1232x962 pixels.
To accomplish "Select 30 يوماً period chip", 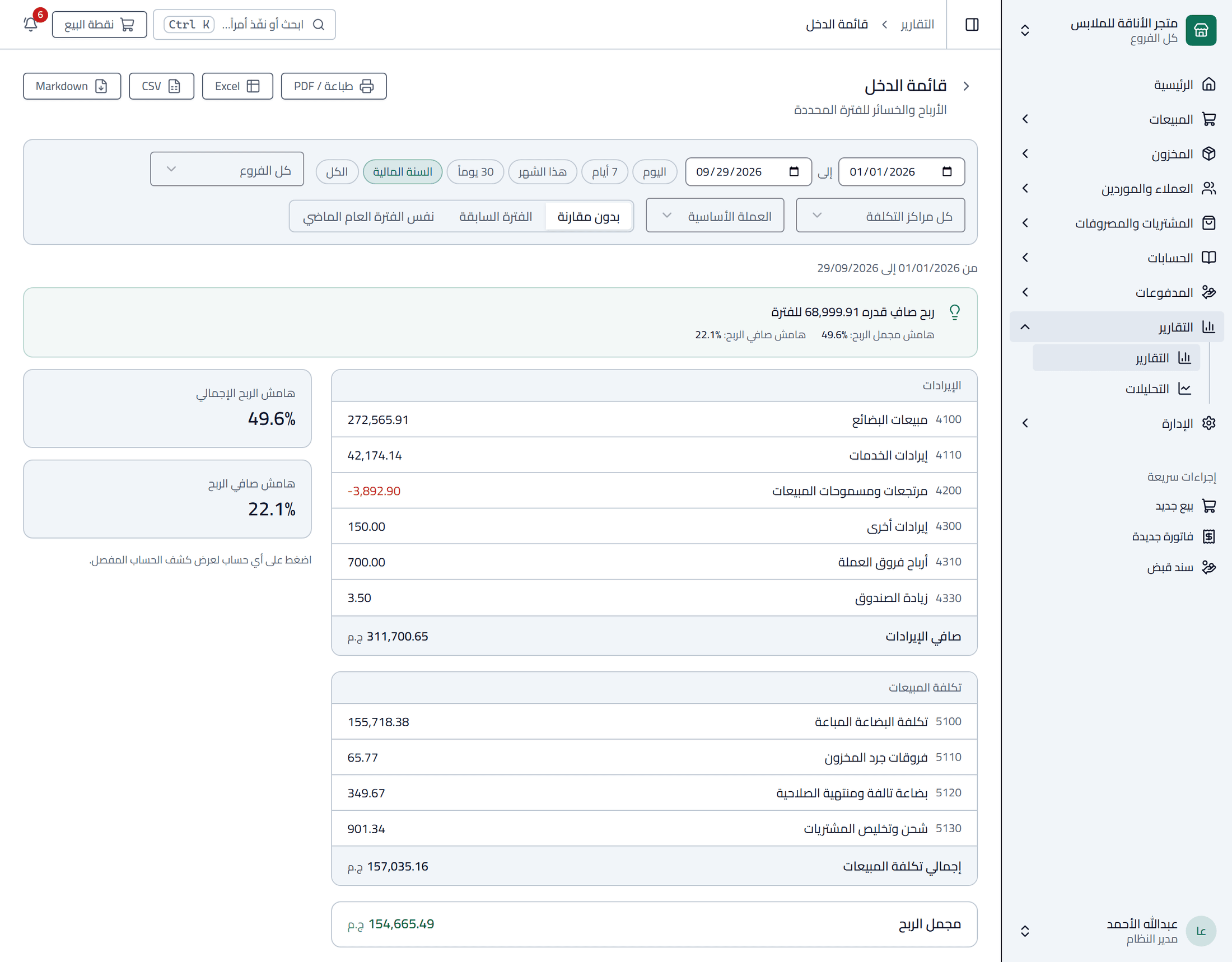I will point(475,171).
